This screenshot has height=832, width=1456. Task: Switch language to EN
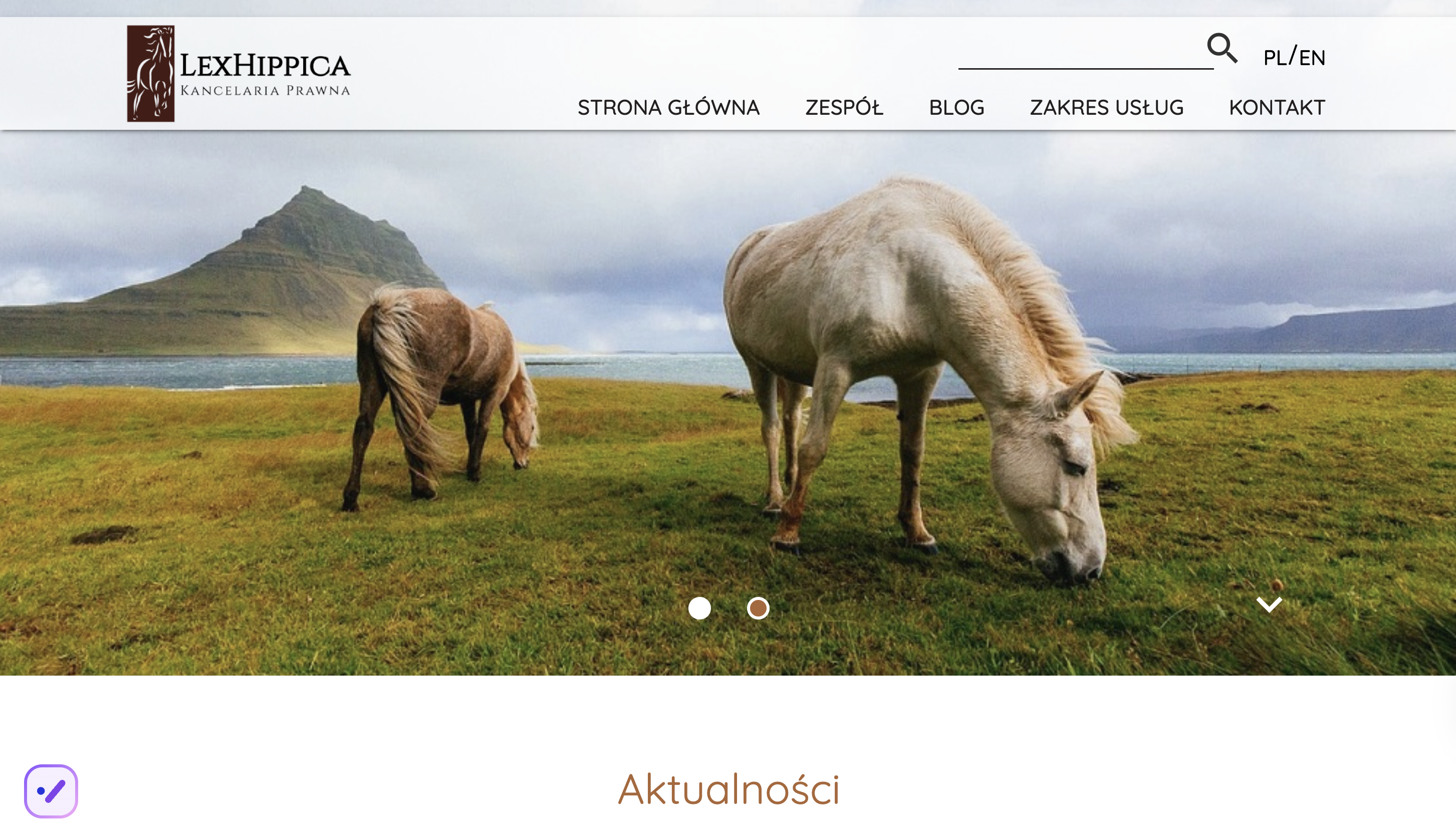pyautogui.click(x=1312, y=58)
